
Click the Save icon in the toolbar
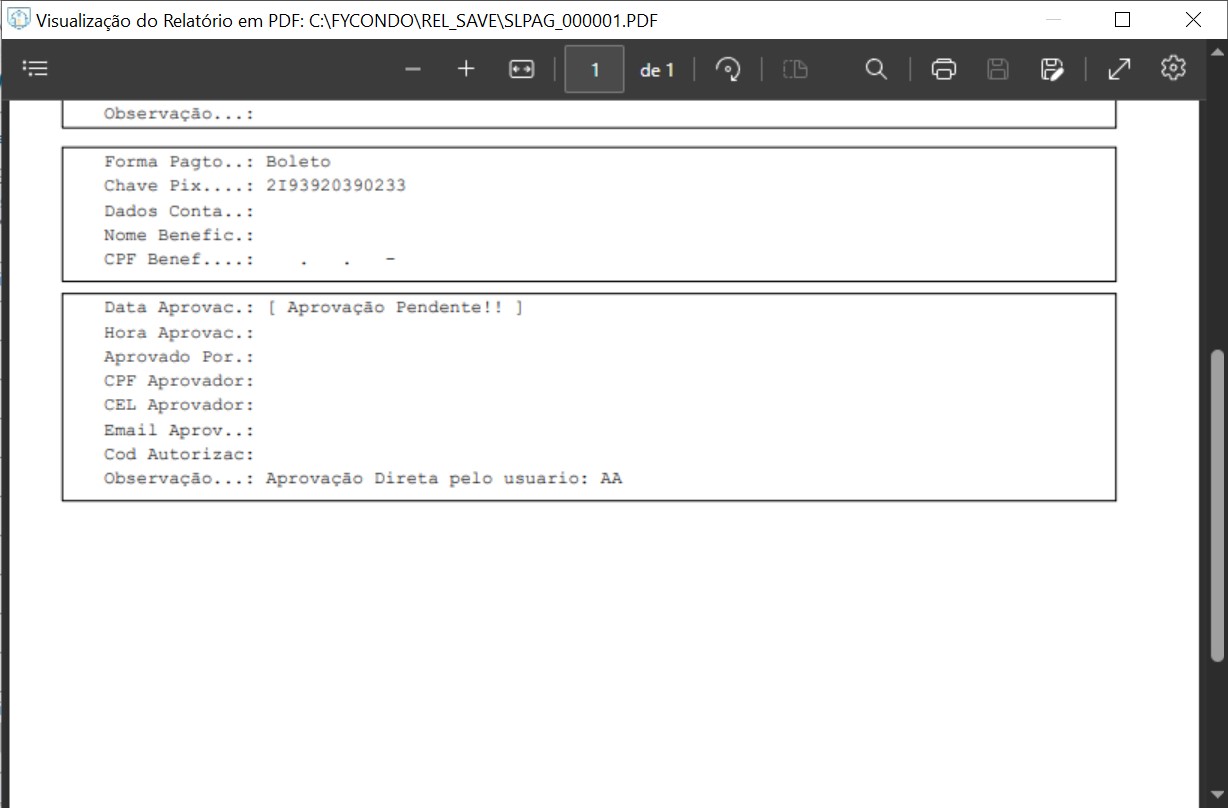(997, 69)
